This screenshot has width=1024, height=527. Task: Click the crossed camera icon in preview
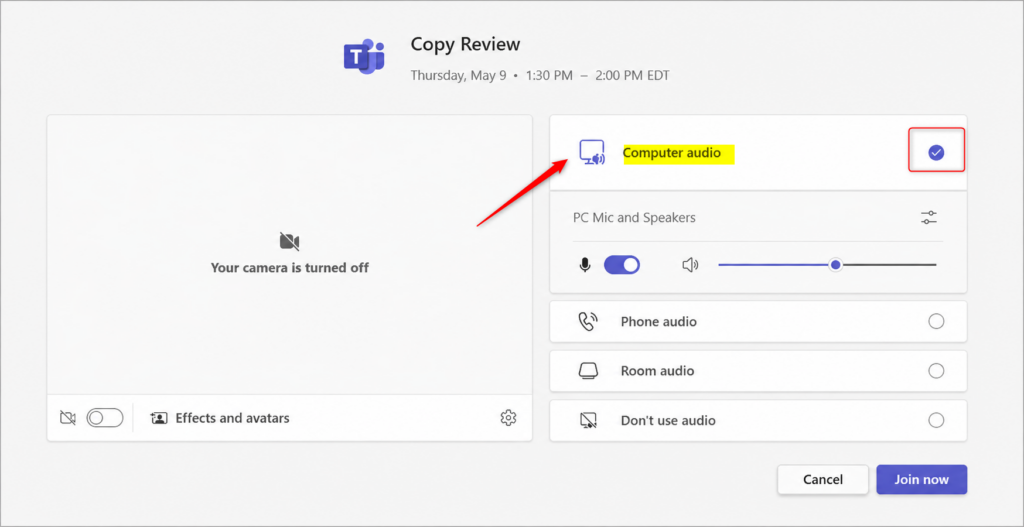(x=289, y=242)
